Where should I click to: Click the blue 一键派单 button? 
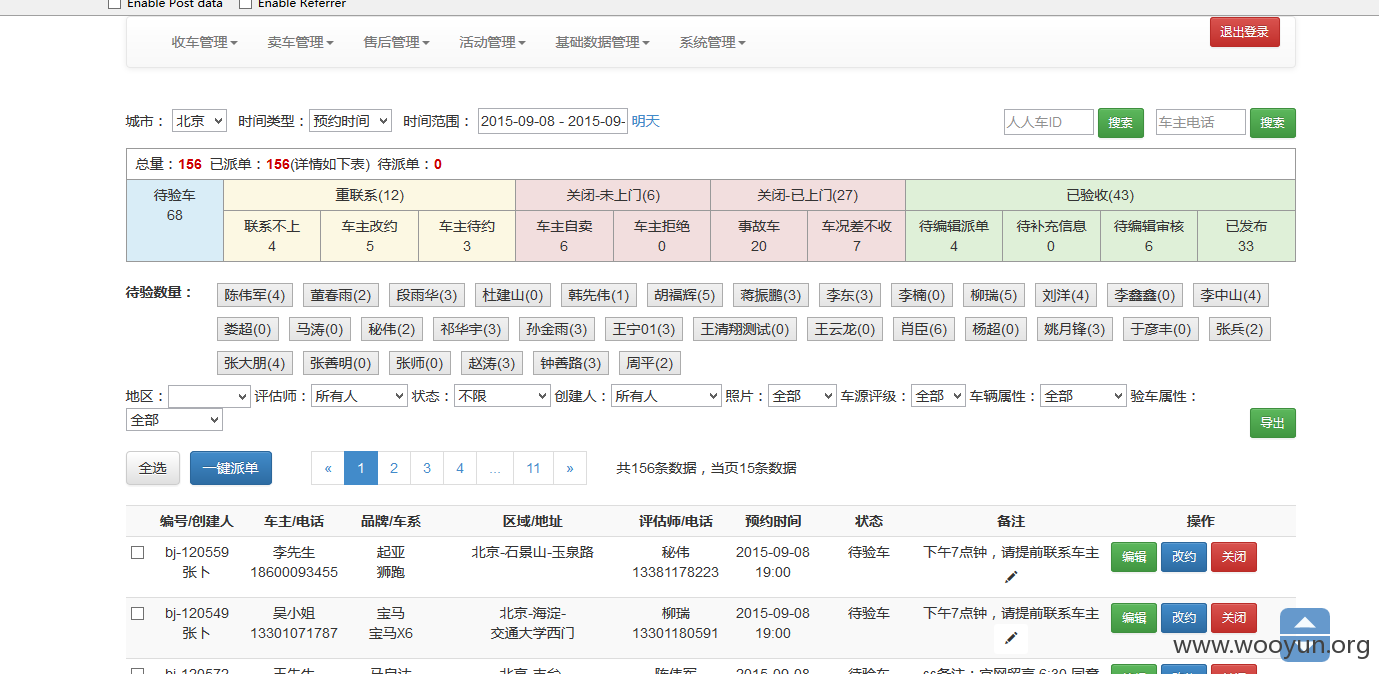pos(231,468)
